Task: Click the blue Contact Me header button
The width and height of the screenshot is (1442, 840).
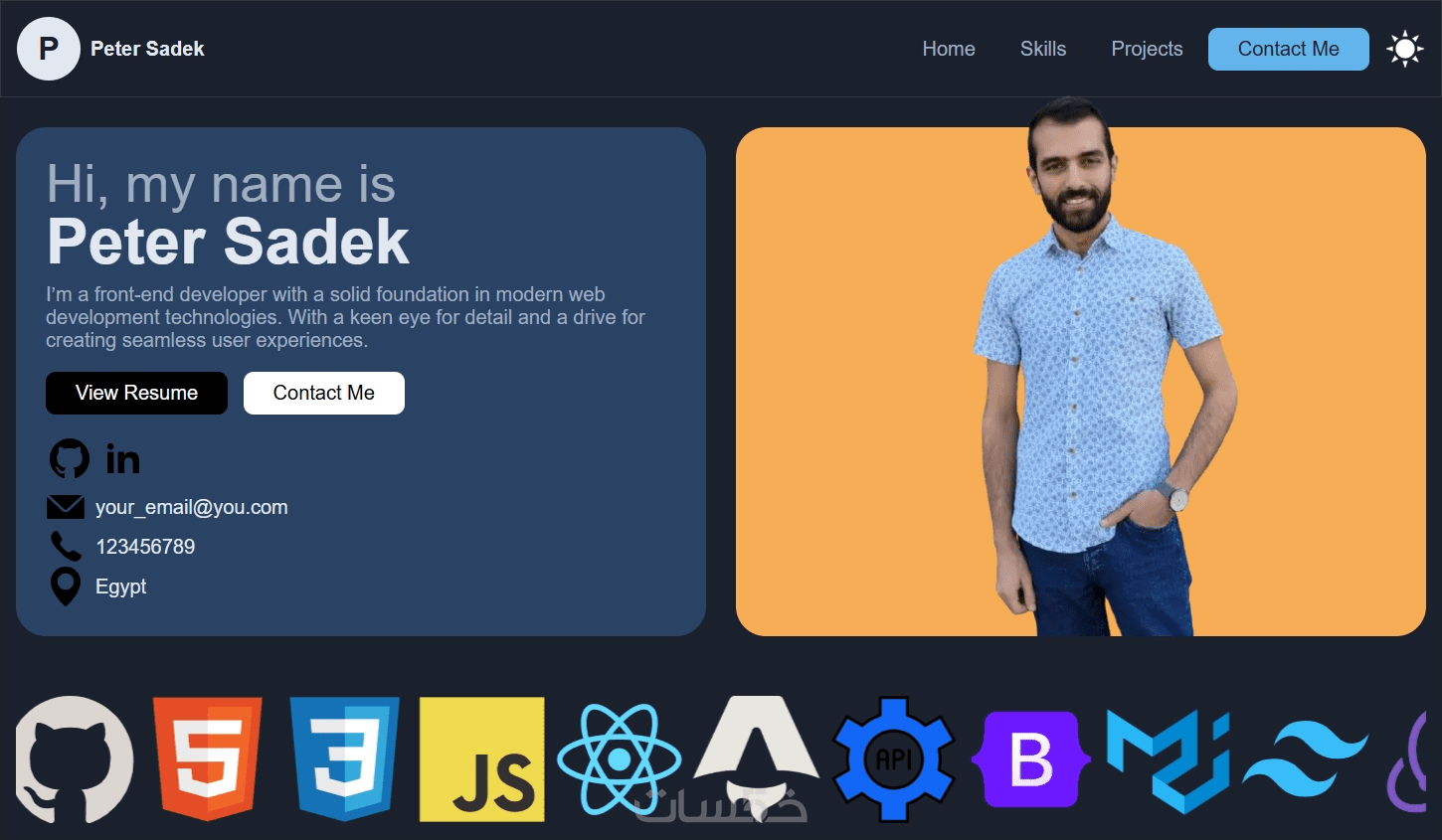Action: coord(1289,49)
